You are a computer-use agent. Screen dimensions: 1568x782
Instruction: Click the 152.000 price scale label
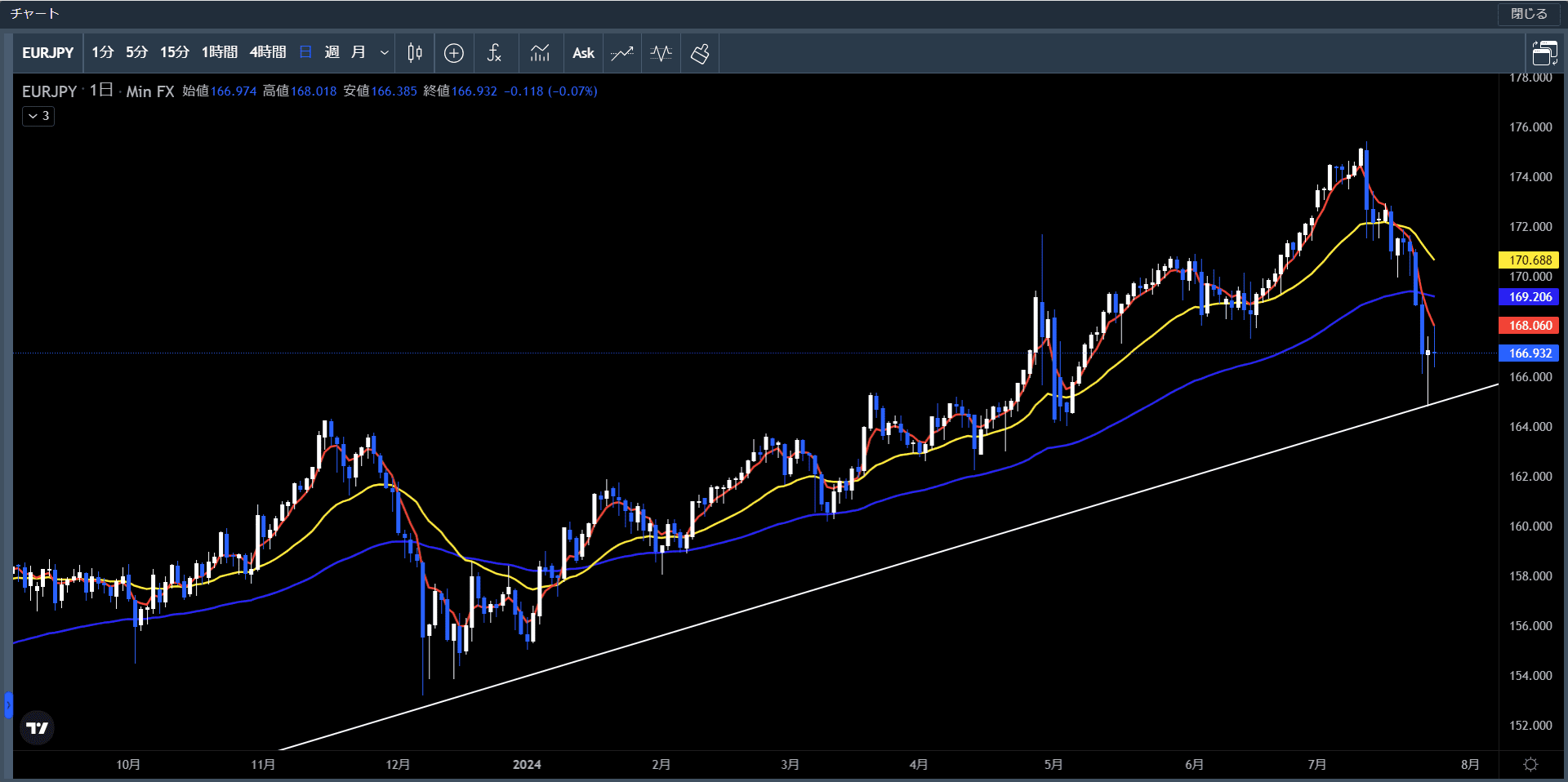(1530, 726)
